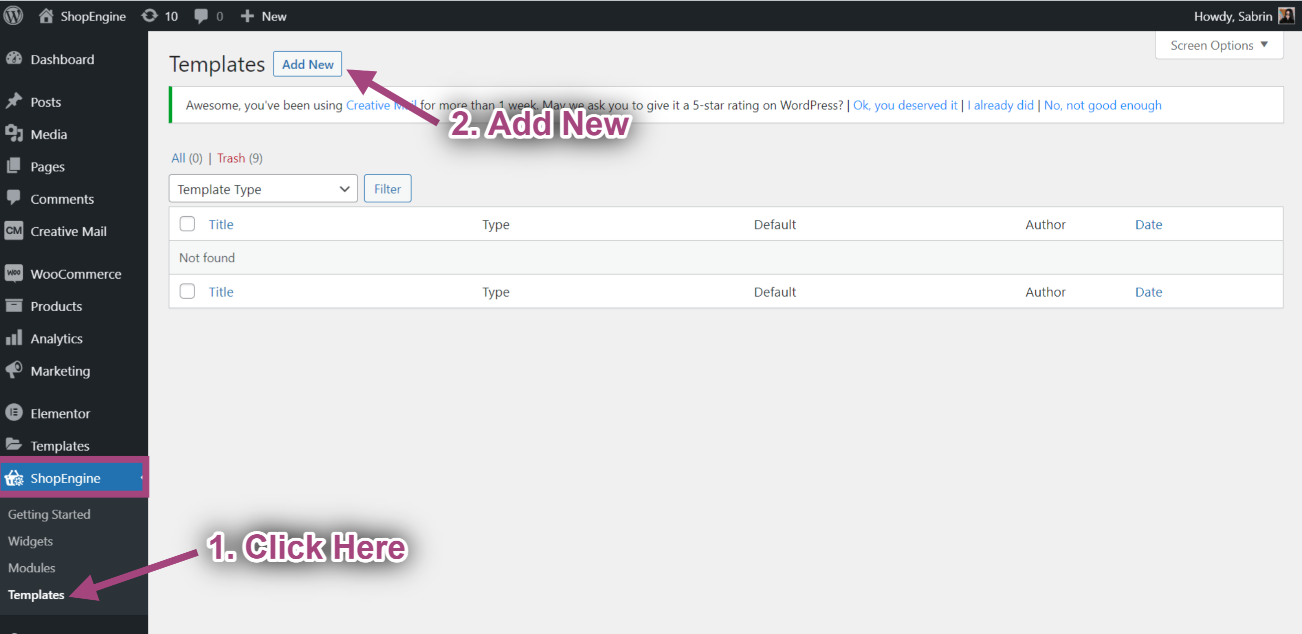Click the 'Templates' page heading
Viewport: 1302px width, 634px height.
(217, 64)
